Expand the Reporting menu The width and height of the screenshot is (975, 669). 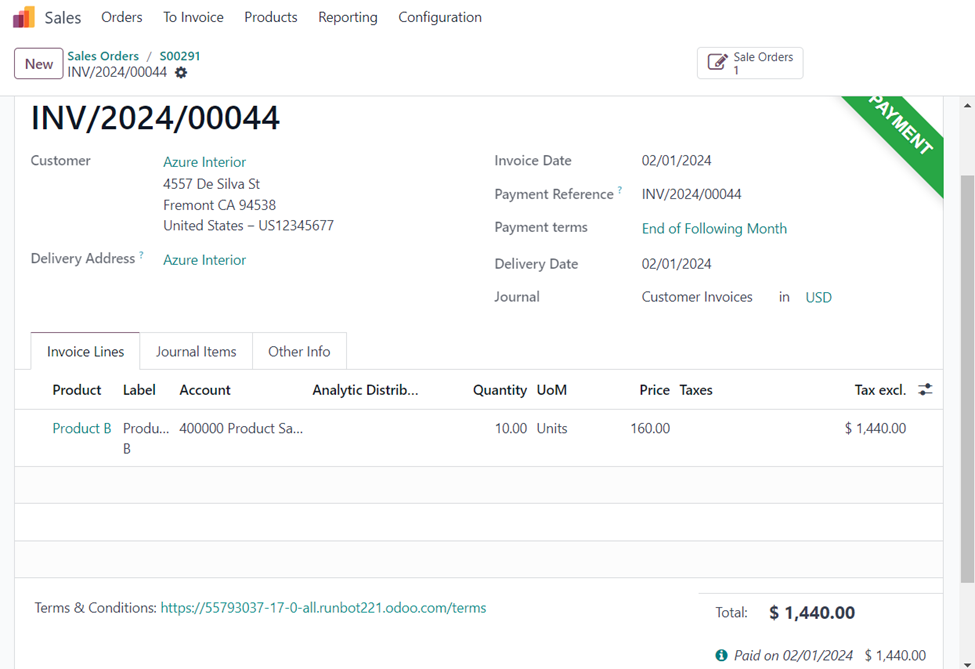pyautogui.click(x=347, y=17)
